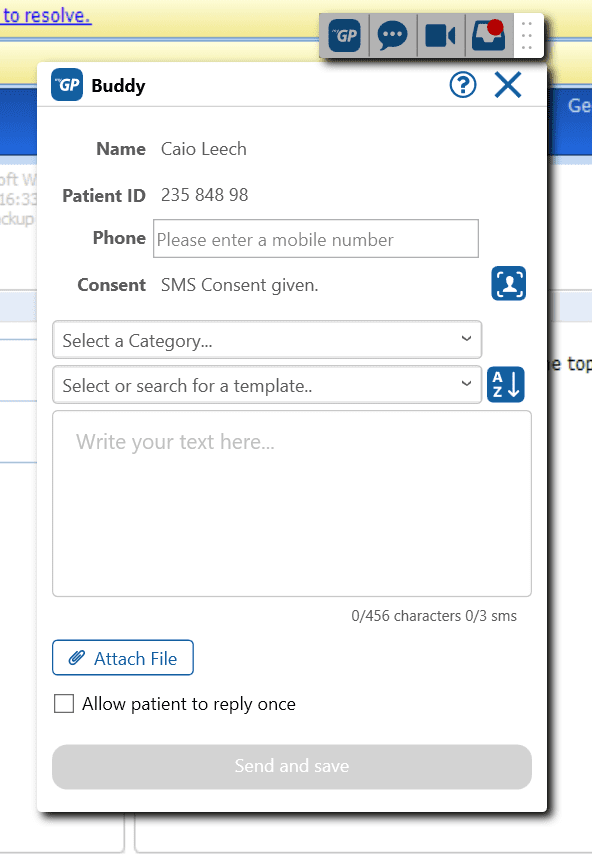Image resolution: width=592 pixels, height=855 pixels.
Task: Sort templates alphabetically with A-Z icon
Action: (506, 384)
